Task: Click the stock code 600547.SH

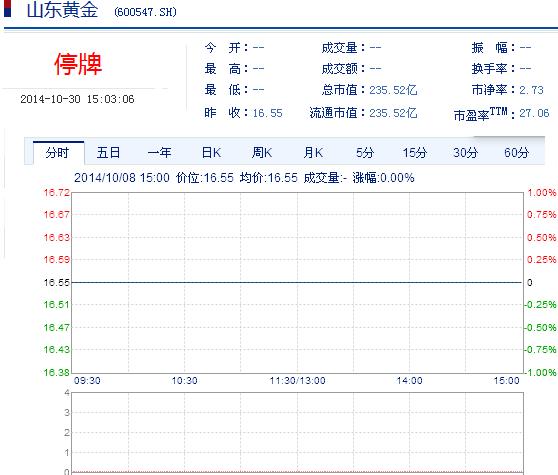Action: click(x=145, y=12)
